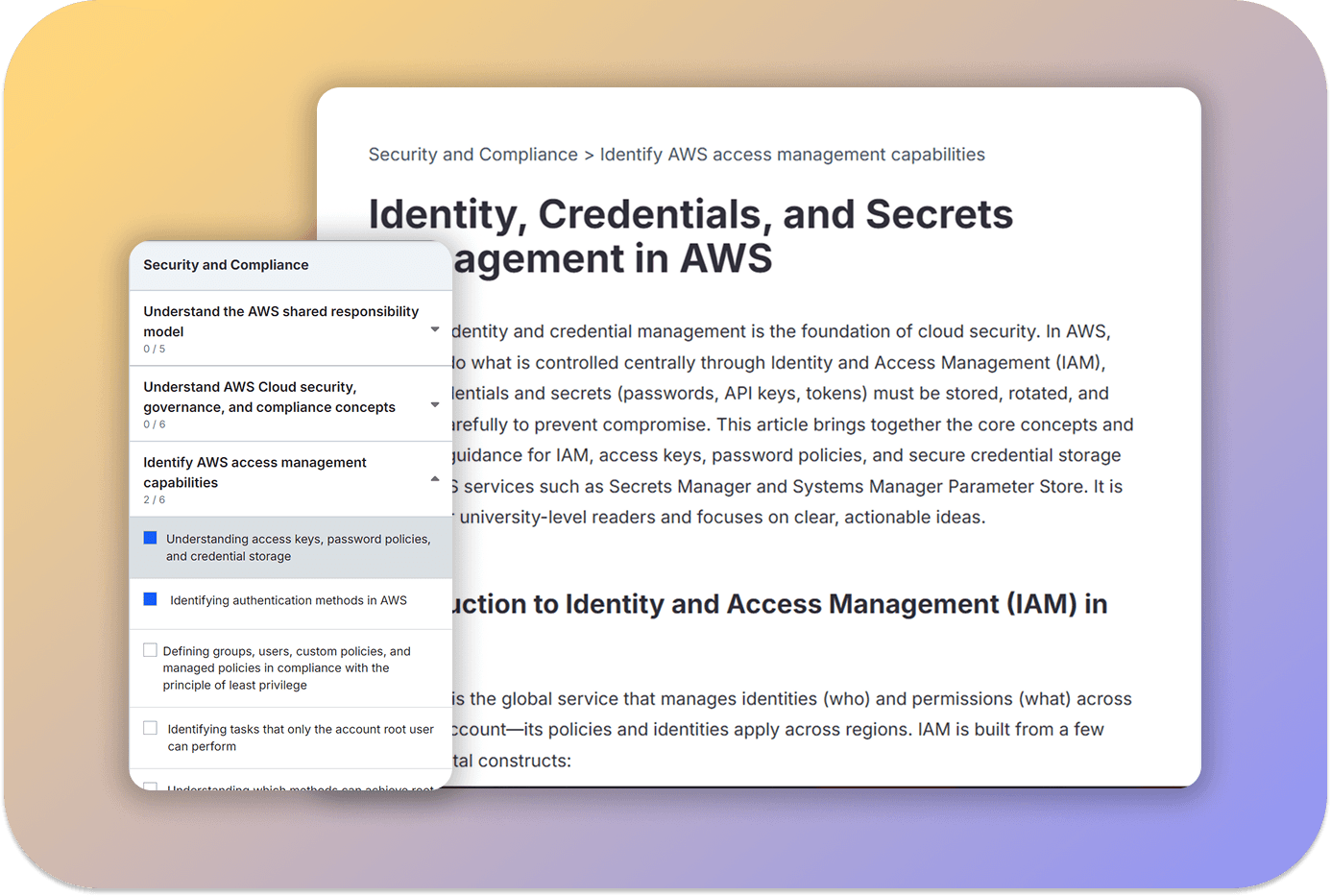Uncheck the access keys and password policies checkbox

[x=150, y=538]
